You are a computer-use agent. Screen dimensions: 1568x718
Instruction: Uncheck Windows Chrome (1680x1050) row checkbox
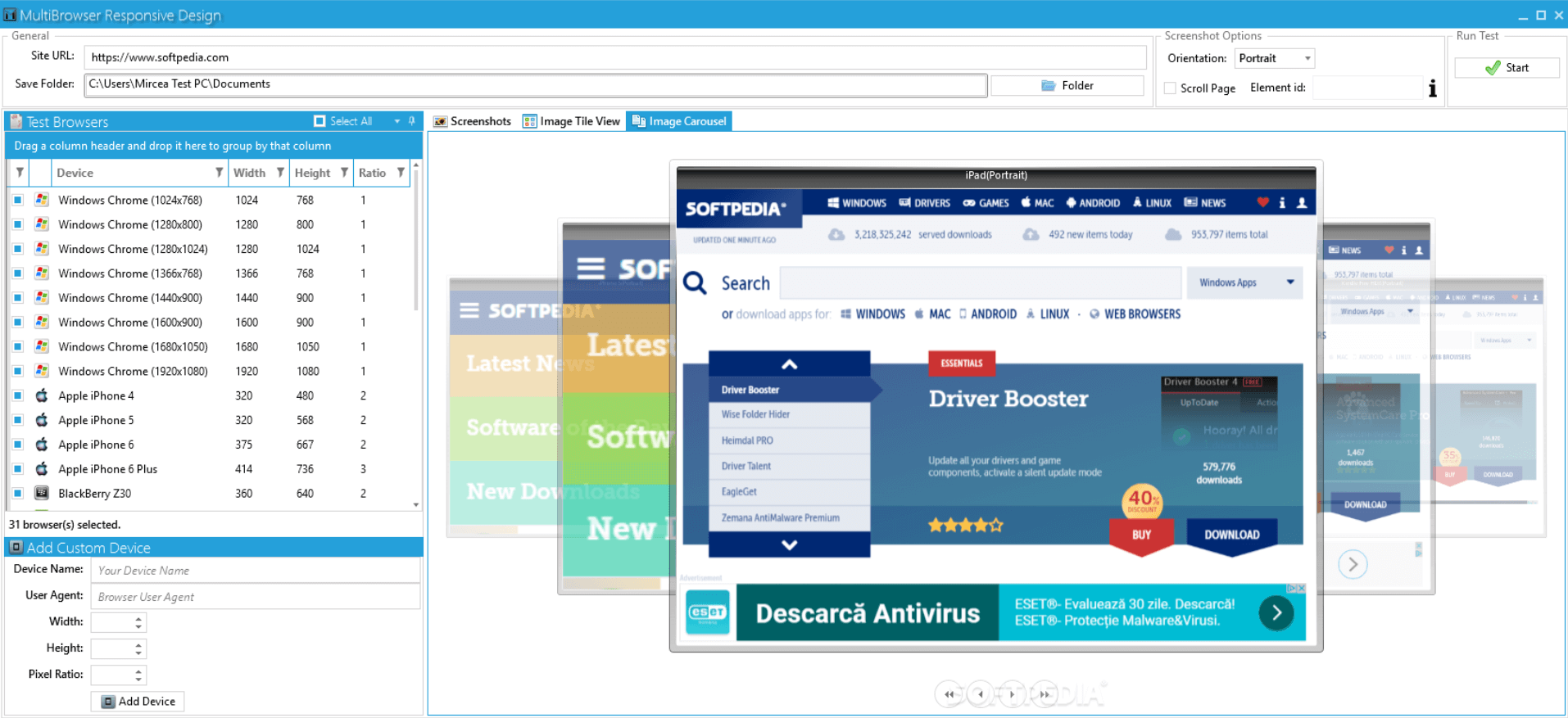[x=18, y=347]
